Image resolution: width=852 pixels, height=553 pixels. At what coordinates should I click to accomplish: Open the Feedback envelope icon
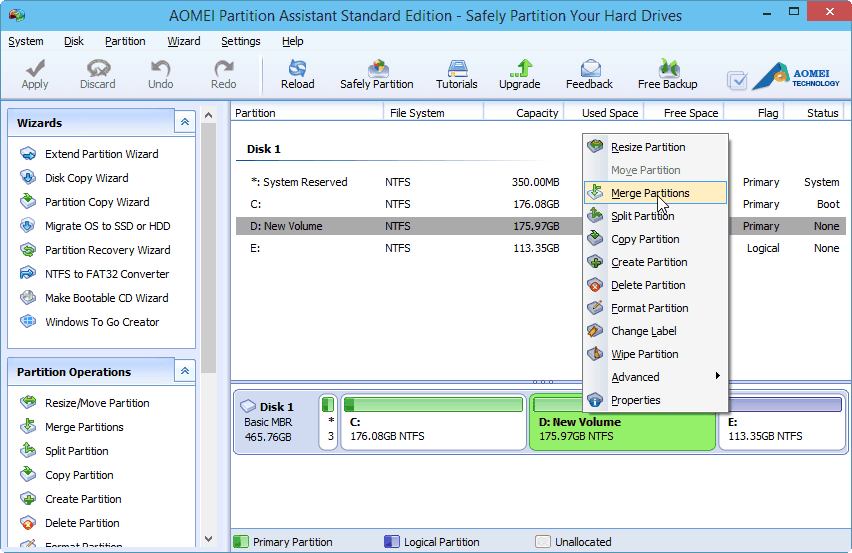point(590,68)
